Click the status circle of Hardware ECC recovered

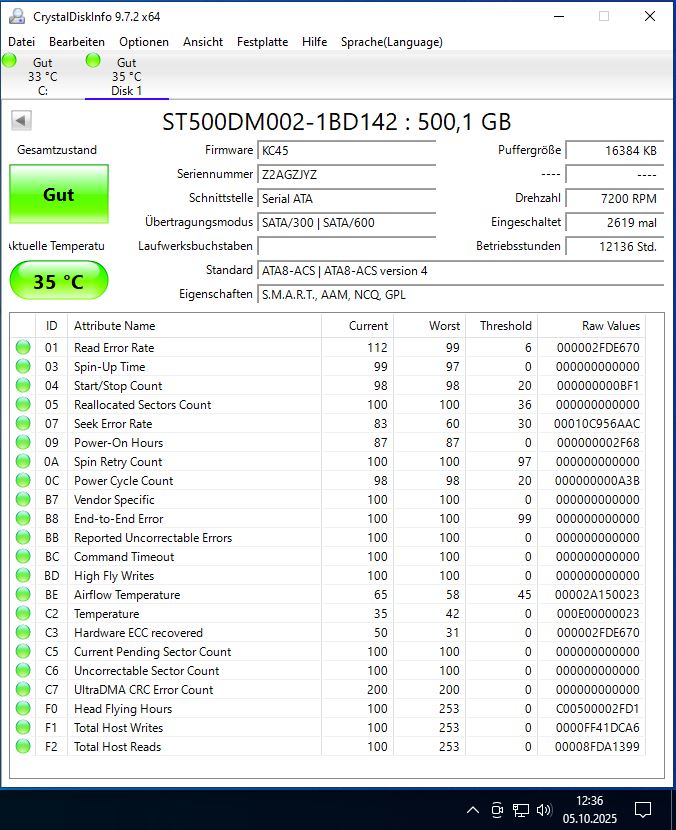pyautogui.click(x=23, y=633)
